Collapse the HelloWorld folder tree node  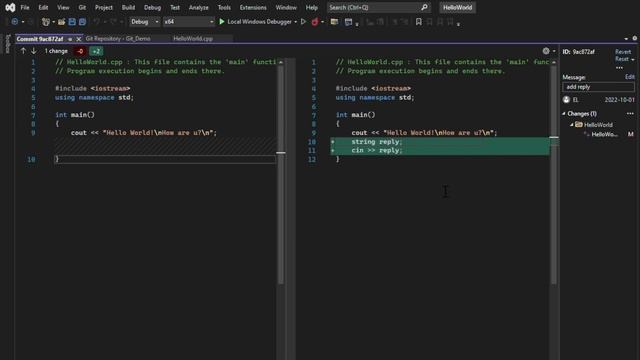click(572, 124)
